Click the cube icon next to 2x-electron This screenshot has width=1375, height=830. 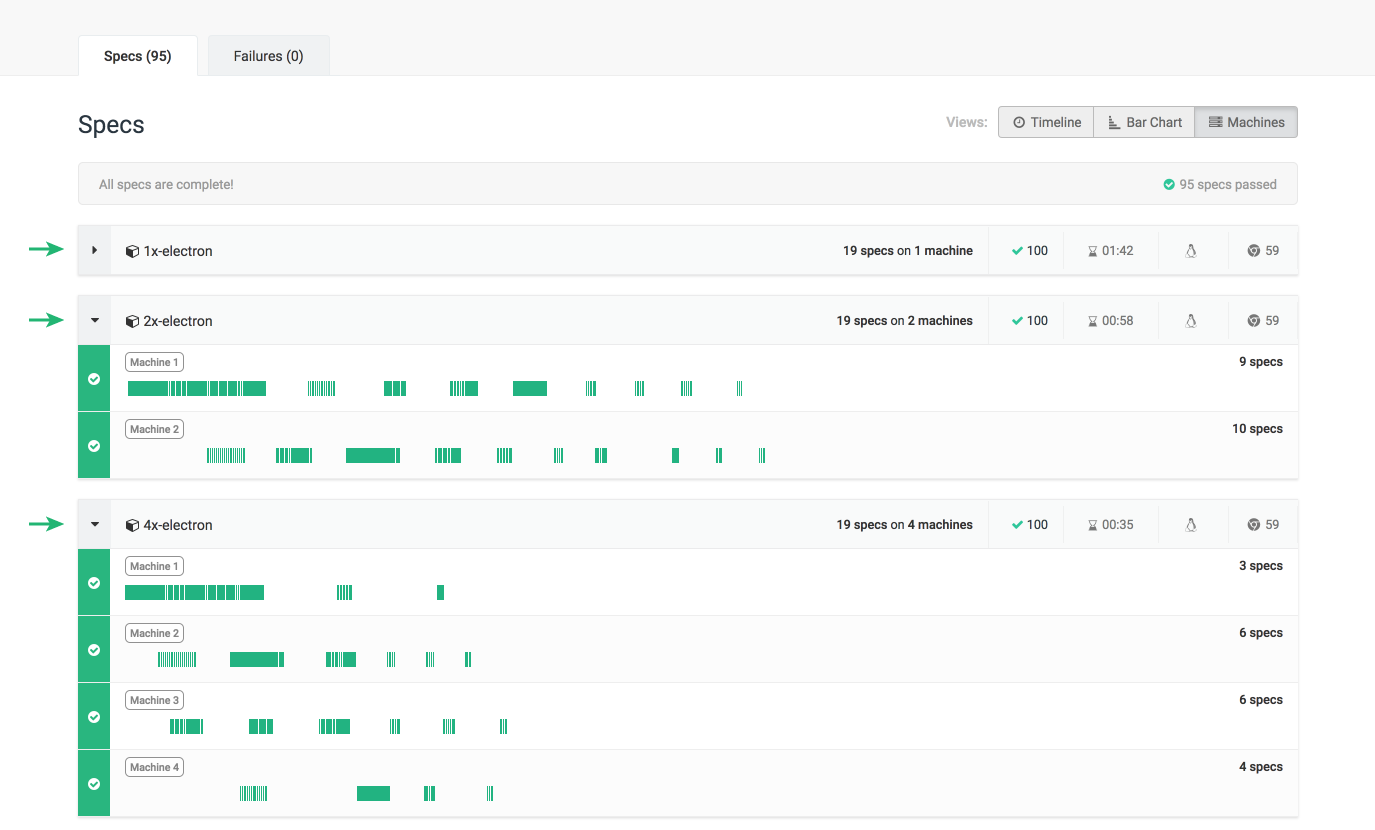click(132, 320)
